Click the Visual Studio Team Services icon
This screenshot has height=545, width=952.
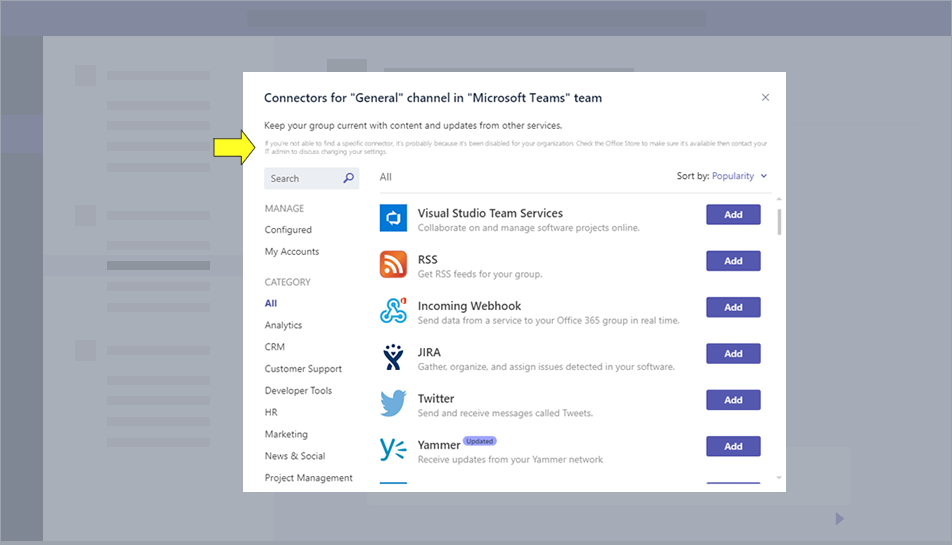pyautogui.click(x=393, y=218)
